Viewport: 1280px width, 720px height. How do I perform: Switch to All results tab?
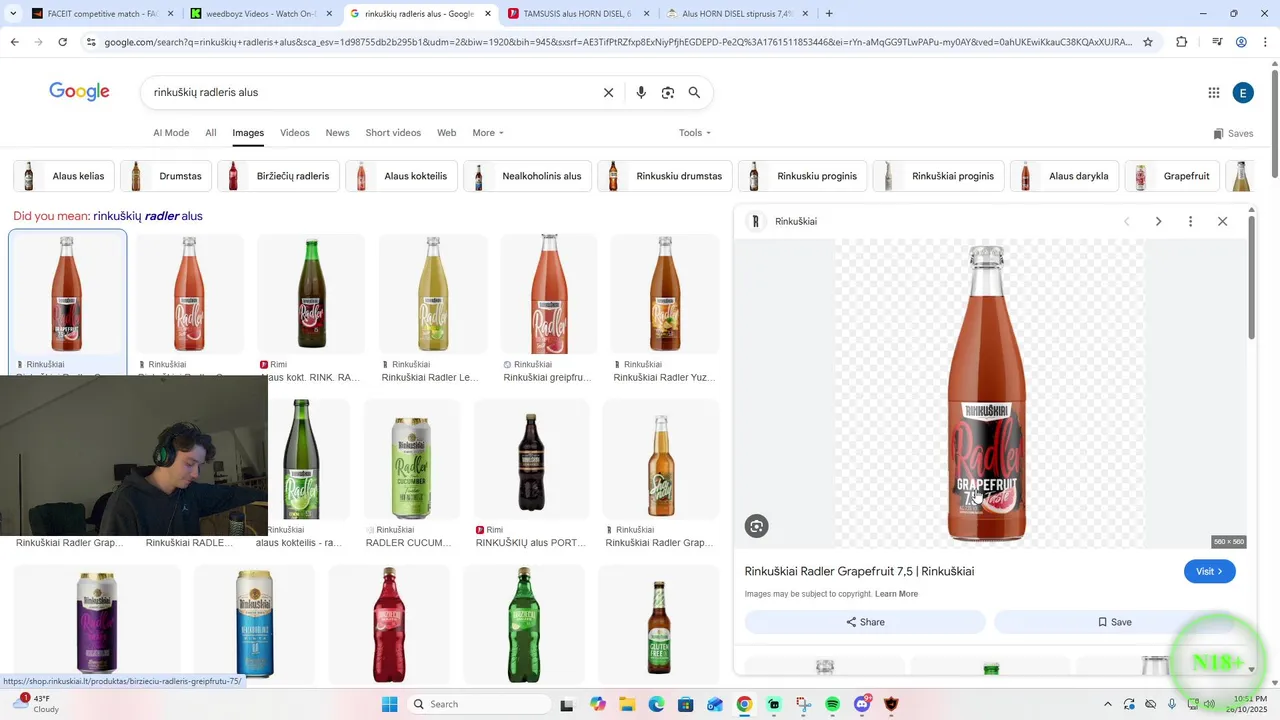(x=211, y=132)
